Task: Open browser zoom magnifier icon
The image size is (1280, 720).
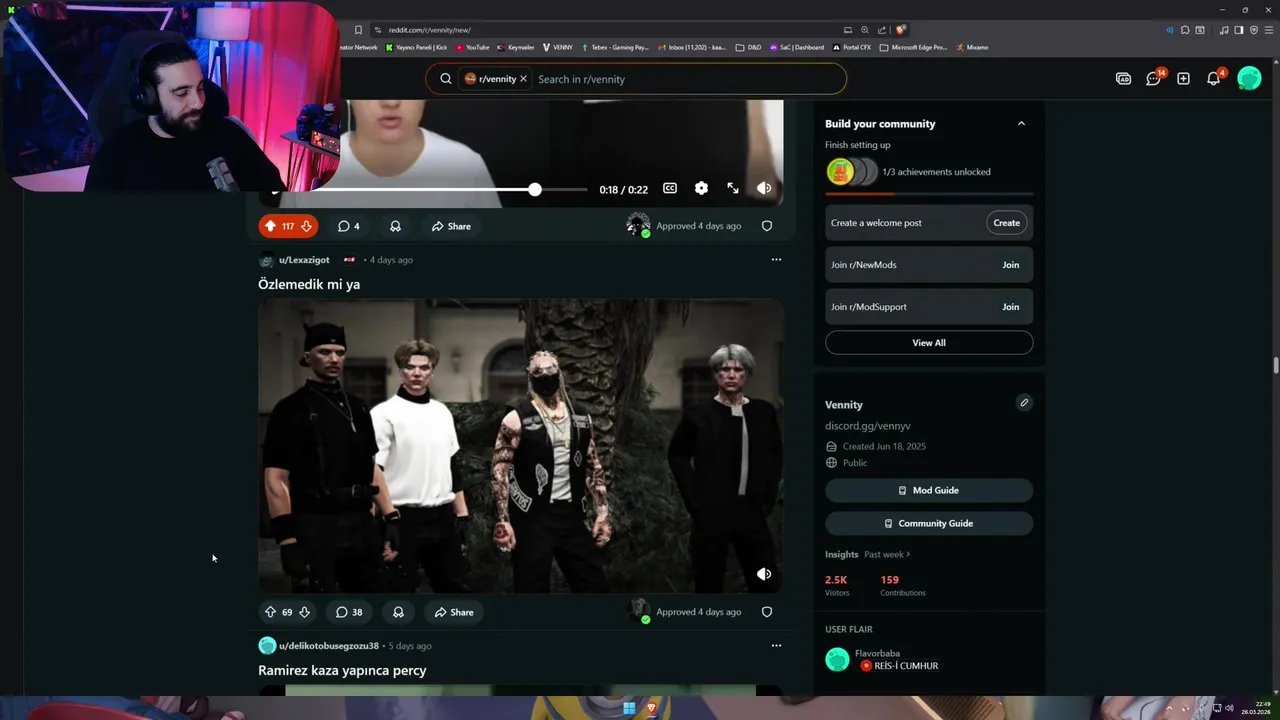Action: (x=865, y=30)
